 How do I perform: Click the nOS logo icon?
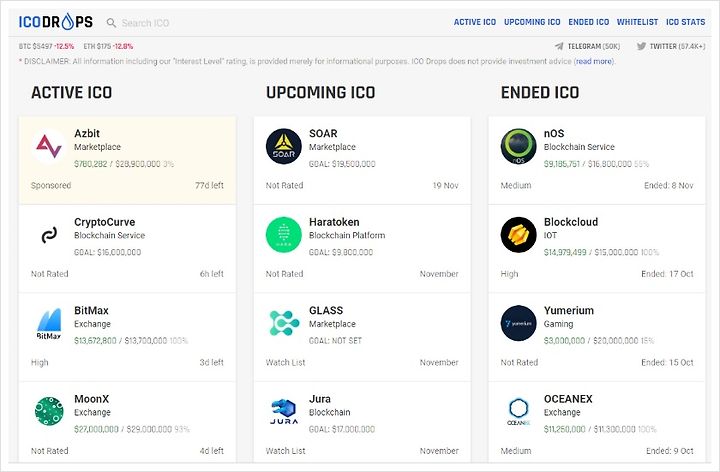518,146
